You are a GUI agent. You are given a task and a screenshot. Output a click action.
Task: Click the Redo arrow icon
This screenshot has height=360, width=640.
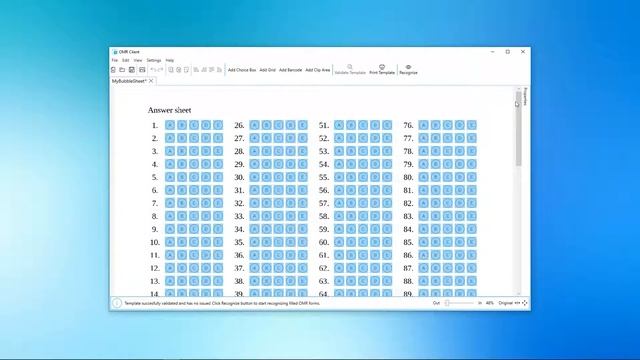point(160,70)
